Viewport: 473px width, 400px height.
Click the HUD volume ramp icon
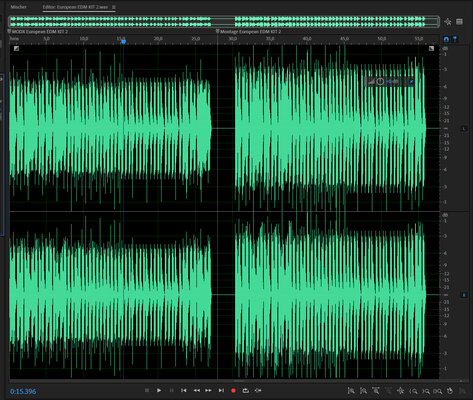tap(371, 81)
